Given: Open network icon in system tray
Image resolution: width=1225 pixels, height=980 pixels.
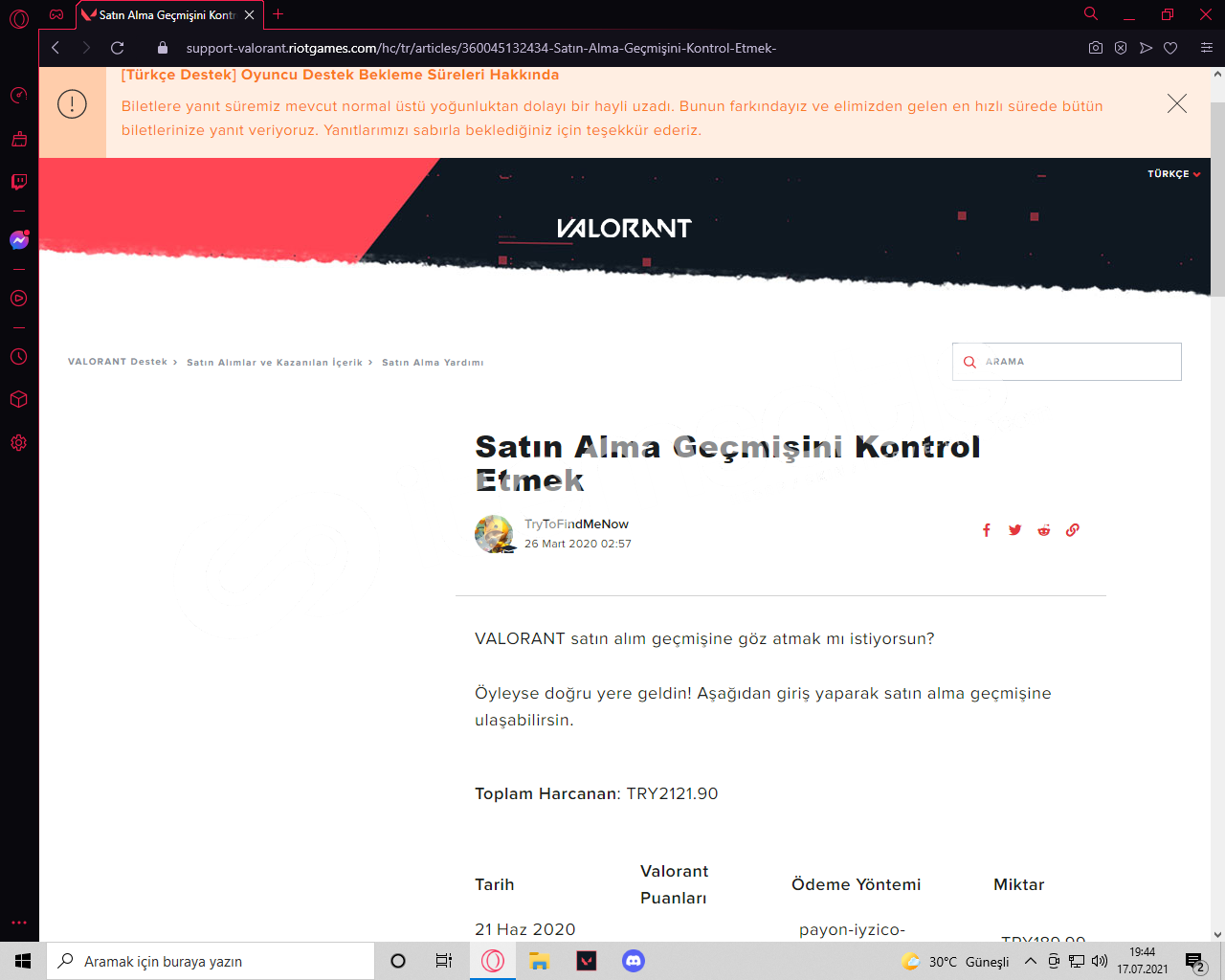Looking at the screenshot, I should tap(1077, 961).
